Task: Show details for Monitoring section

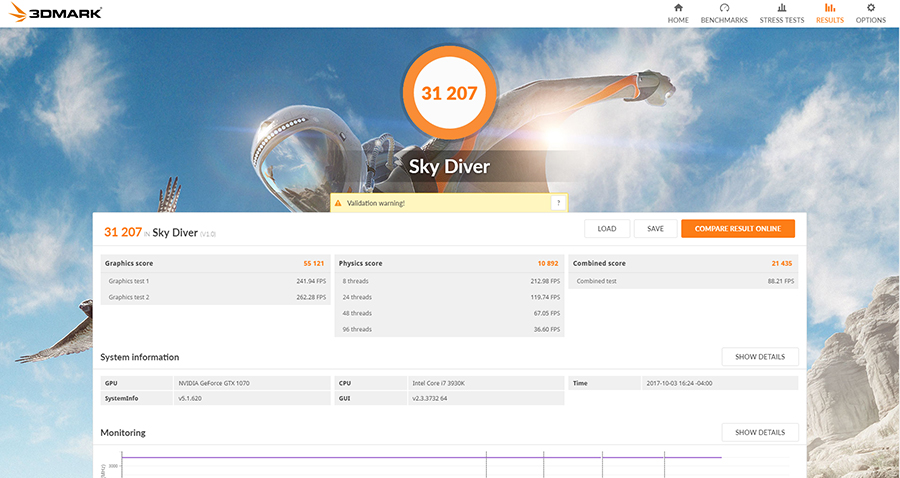Action: 760,433
